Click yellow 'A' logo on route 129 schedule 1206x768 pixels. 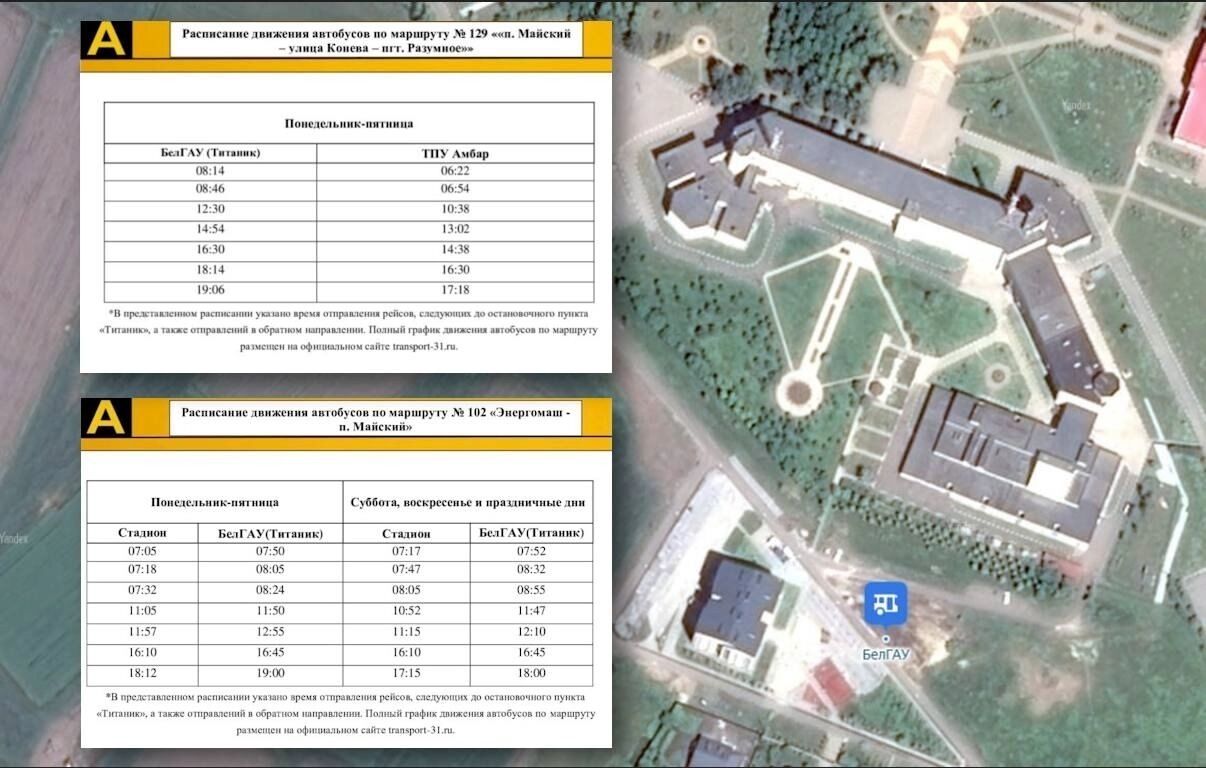(106, 41)
